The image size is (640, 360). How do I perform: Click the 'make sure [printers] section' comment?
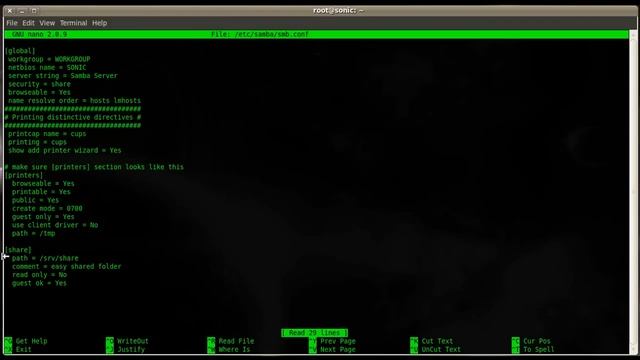[x=94, y=167]
